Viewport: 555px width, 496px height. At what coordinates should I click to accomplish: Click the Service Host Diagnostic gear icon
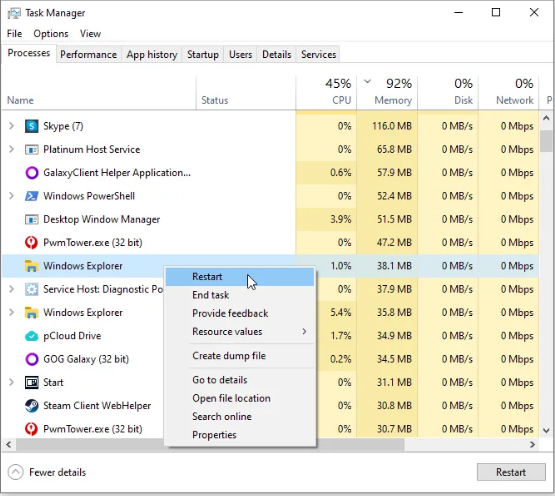[32, 289]
